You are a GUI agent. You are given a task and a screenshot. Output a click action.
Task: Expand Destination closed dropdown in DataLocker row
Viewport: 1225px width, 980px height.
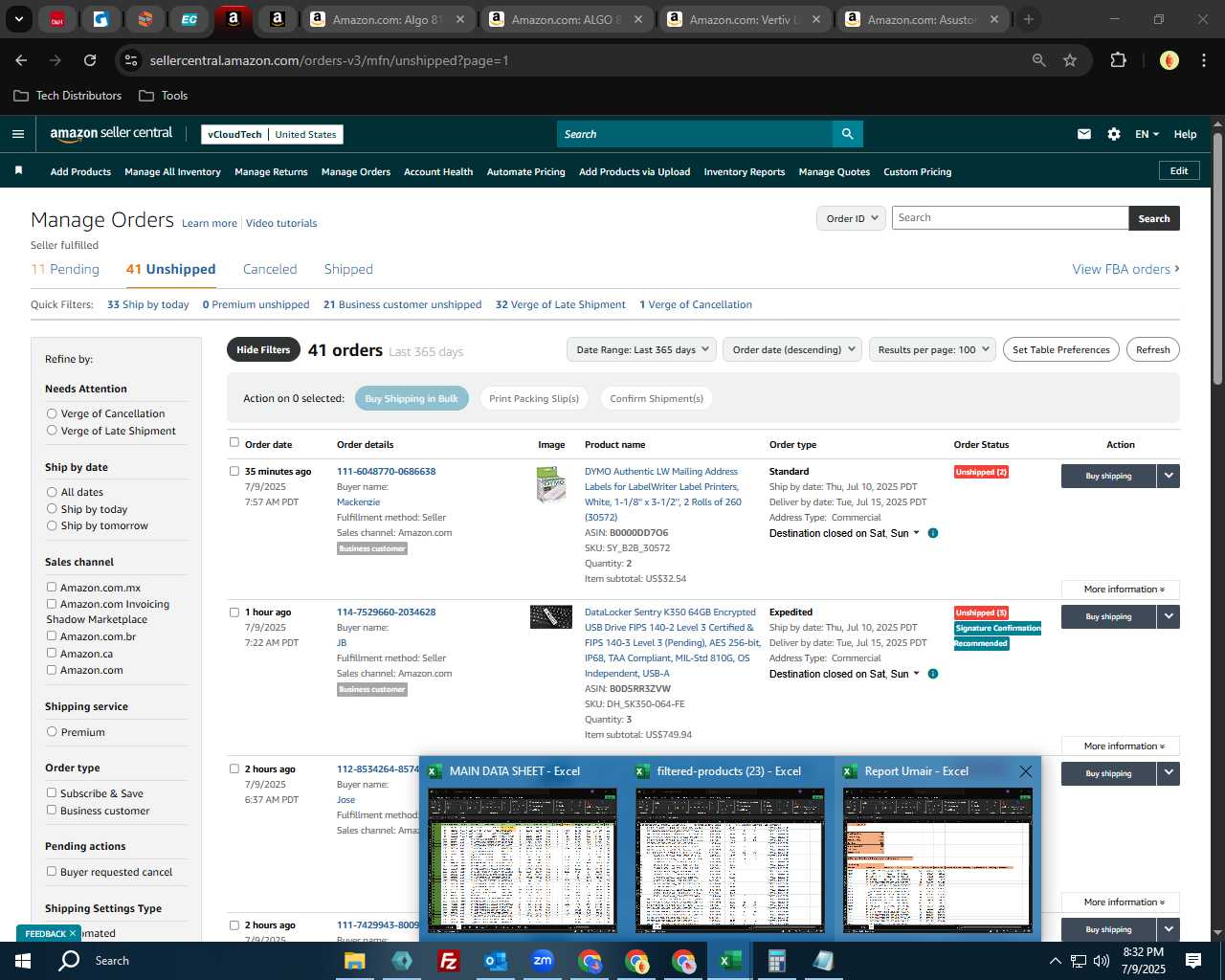click(842, 674)
